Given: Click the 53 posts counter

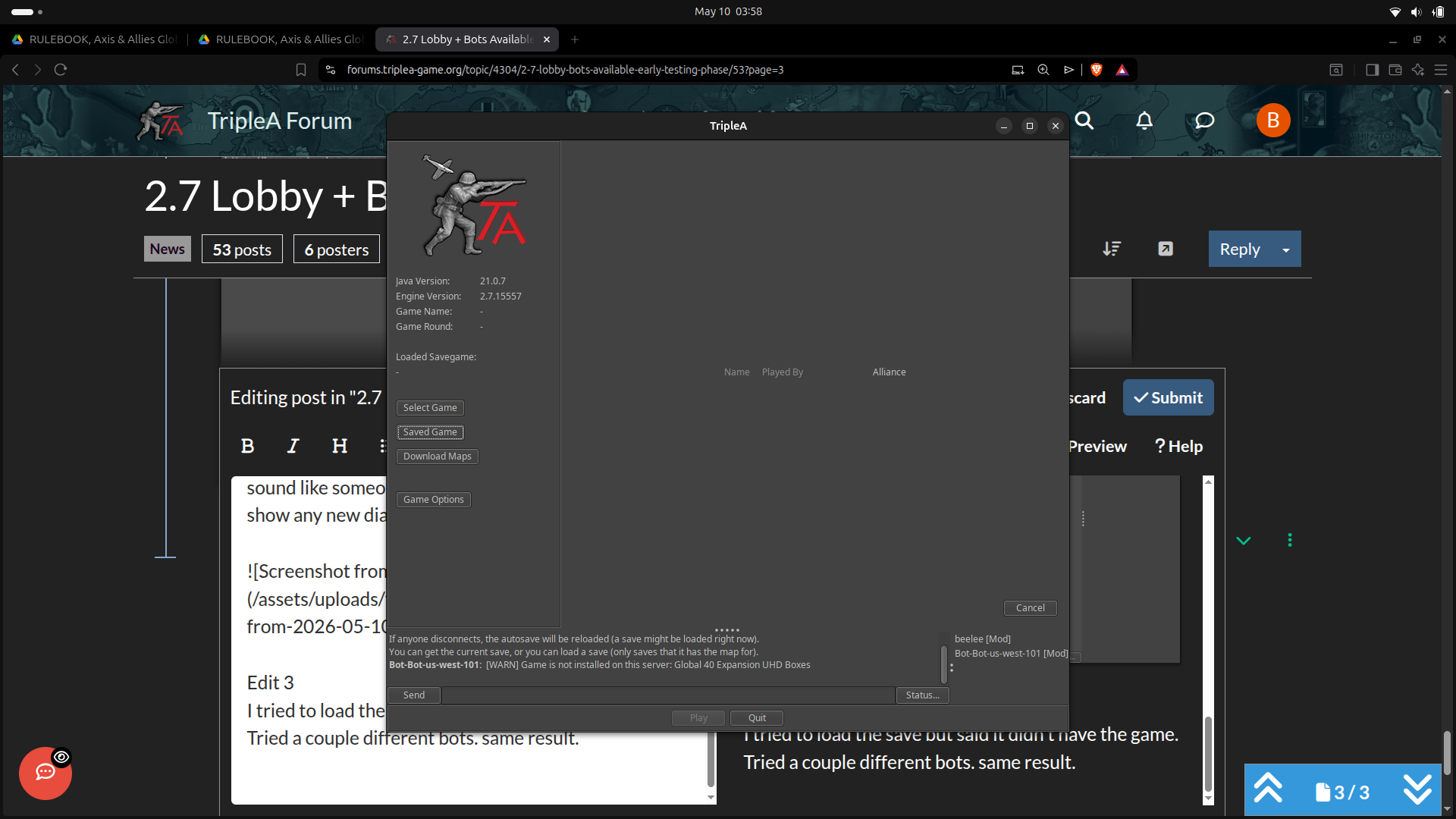Looking at the screenshot, I should tap(242, 249).
